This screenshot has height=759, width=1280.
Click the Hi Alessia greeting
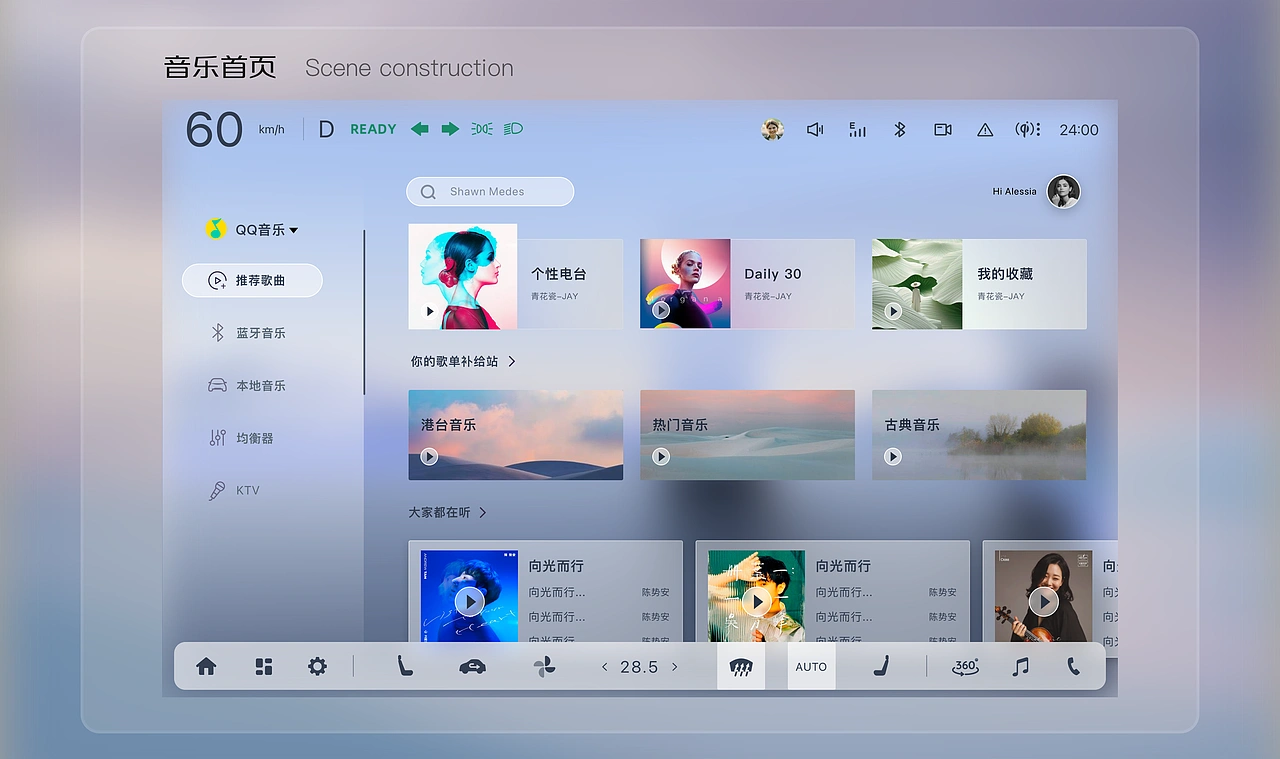coord(1014,191)
